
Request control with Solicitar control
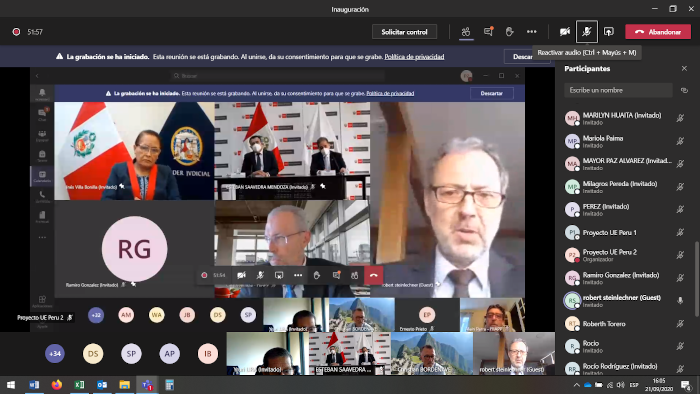404,32
